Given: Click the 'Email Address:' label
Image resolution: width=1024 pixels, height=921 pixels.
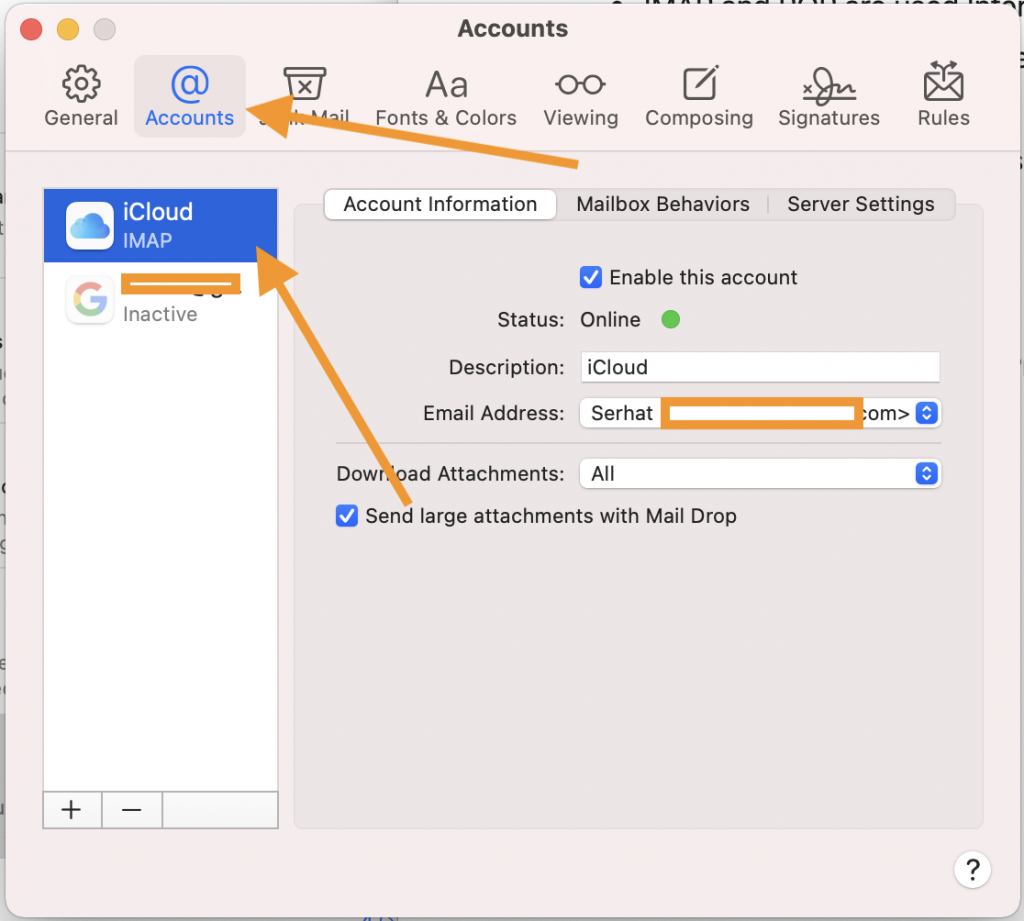Looking at the screenshot, I should coord(493,413).
